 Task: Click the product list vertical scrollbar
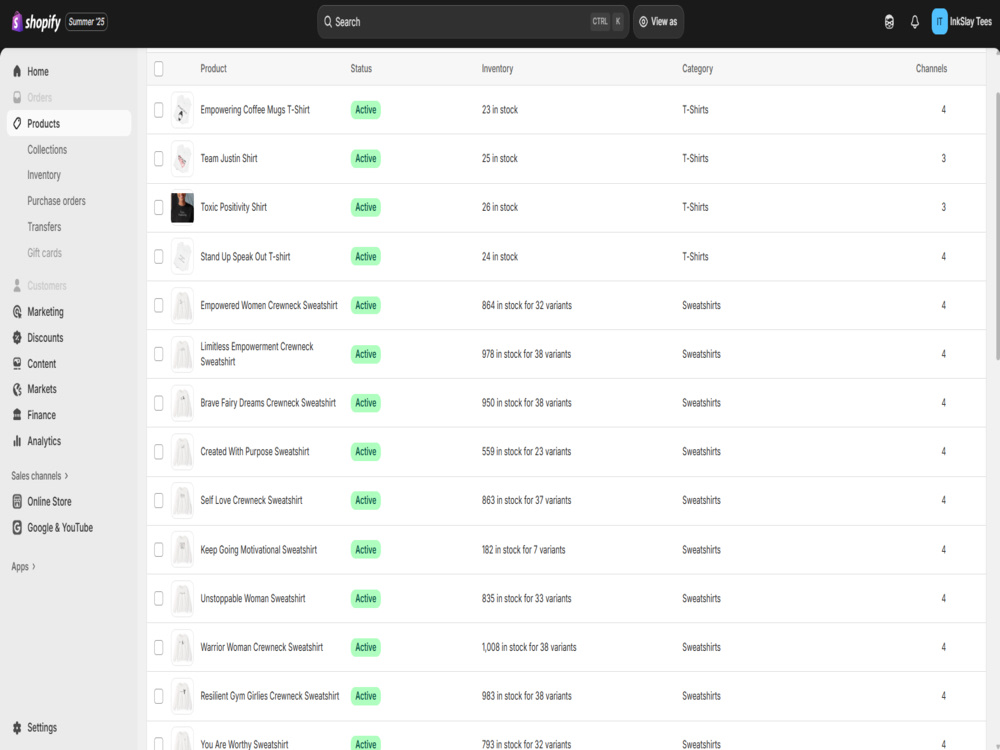pyautogui.click(x=997, y=226)
